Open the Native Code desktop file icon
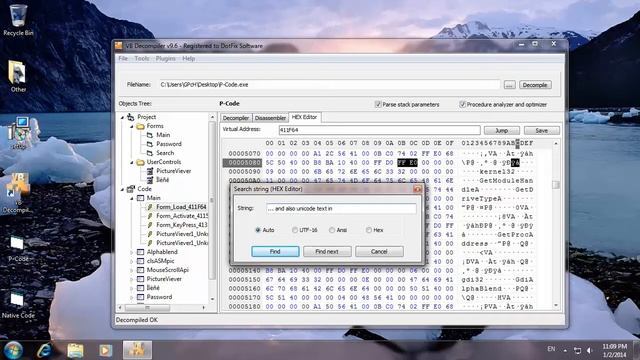Image resolution: width=640 pixels, height=360 pixels. click(18, 304)
